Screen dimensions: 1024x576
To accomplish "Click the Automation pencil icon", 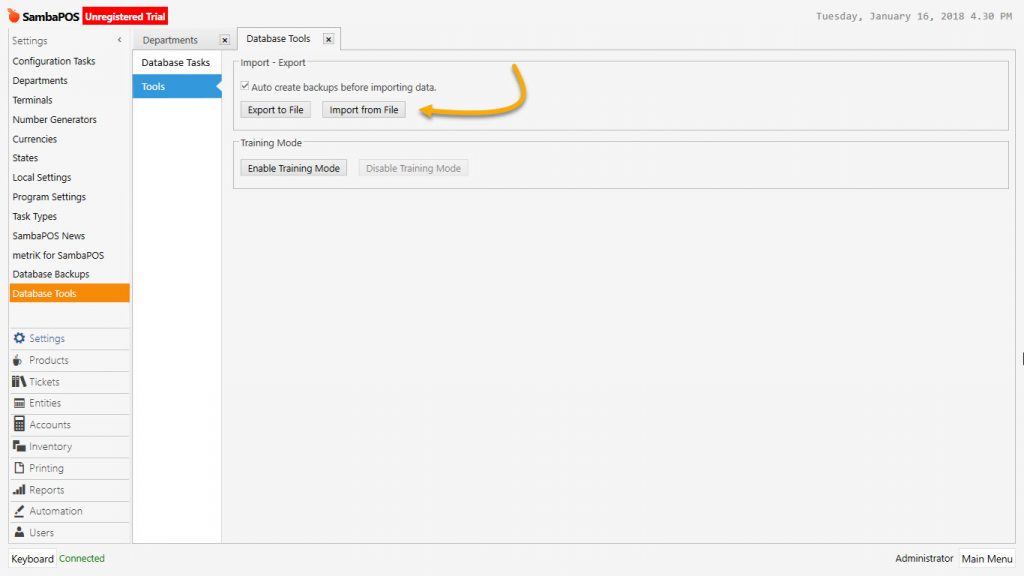I will tap(19, 511).
